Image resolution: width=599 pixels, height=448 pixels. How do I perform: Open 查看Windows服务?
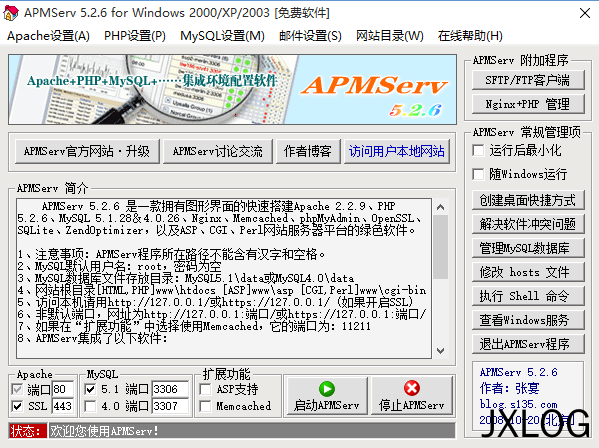(528, 320)
